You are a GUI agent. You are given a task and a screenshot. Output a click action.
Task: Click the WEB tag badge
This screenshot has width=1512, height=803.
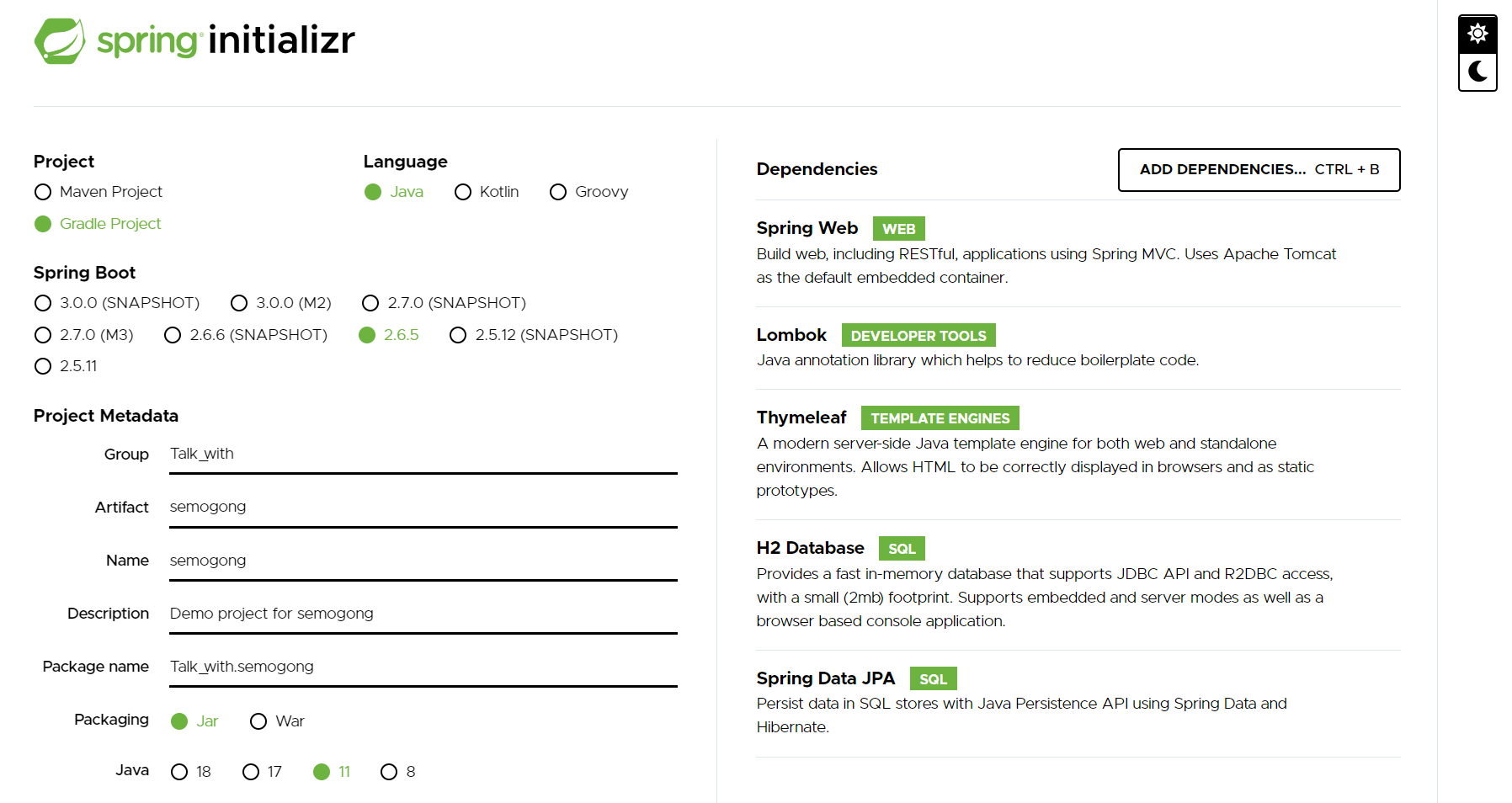898,229
